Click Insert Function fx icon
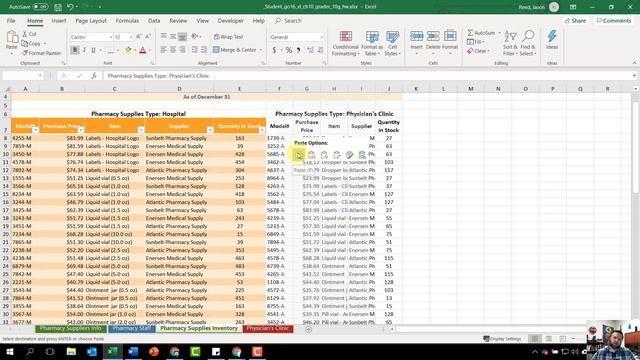The width and height of the screenshot is (640, 360). (x=94, y=76)
